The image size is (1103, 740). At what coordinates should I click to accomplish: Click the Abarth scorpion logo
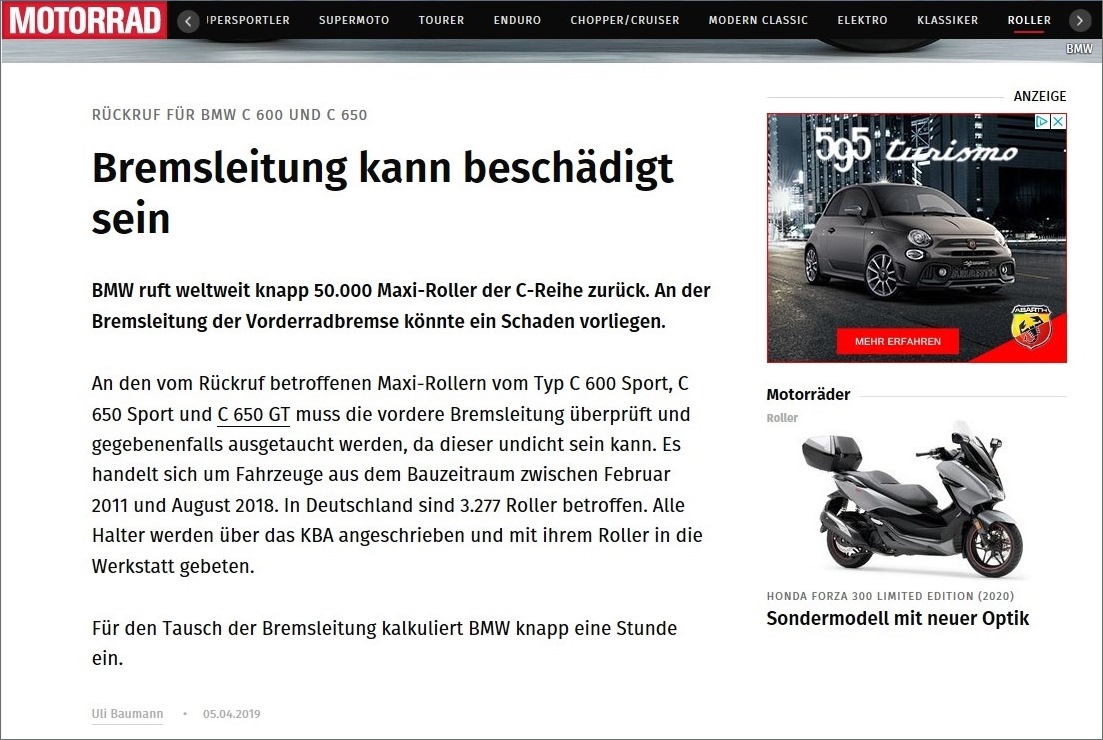pos(1031,326)
